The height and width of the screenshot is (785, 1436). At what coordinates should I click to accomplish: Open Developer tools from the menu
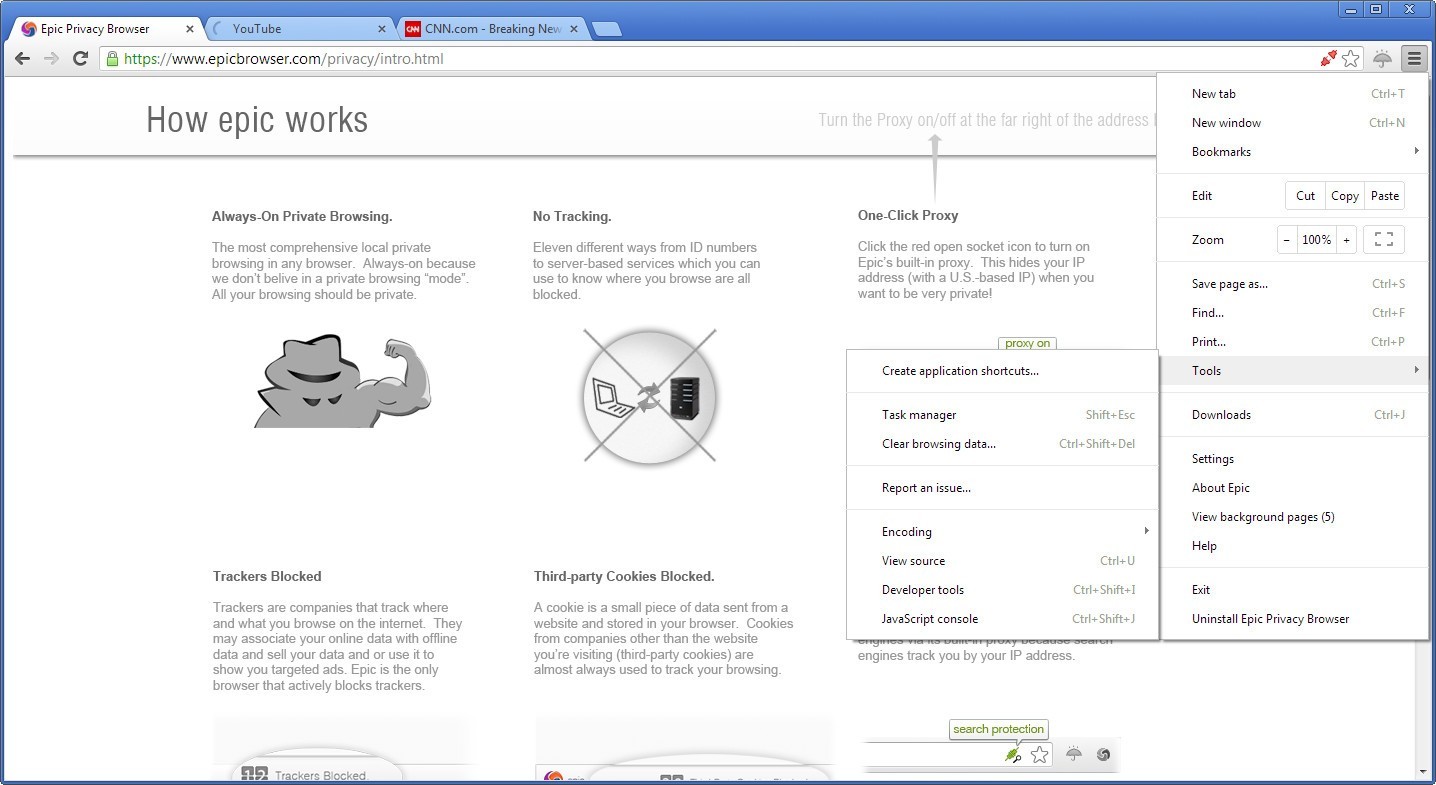[922, 589]
